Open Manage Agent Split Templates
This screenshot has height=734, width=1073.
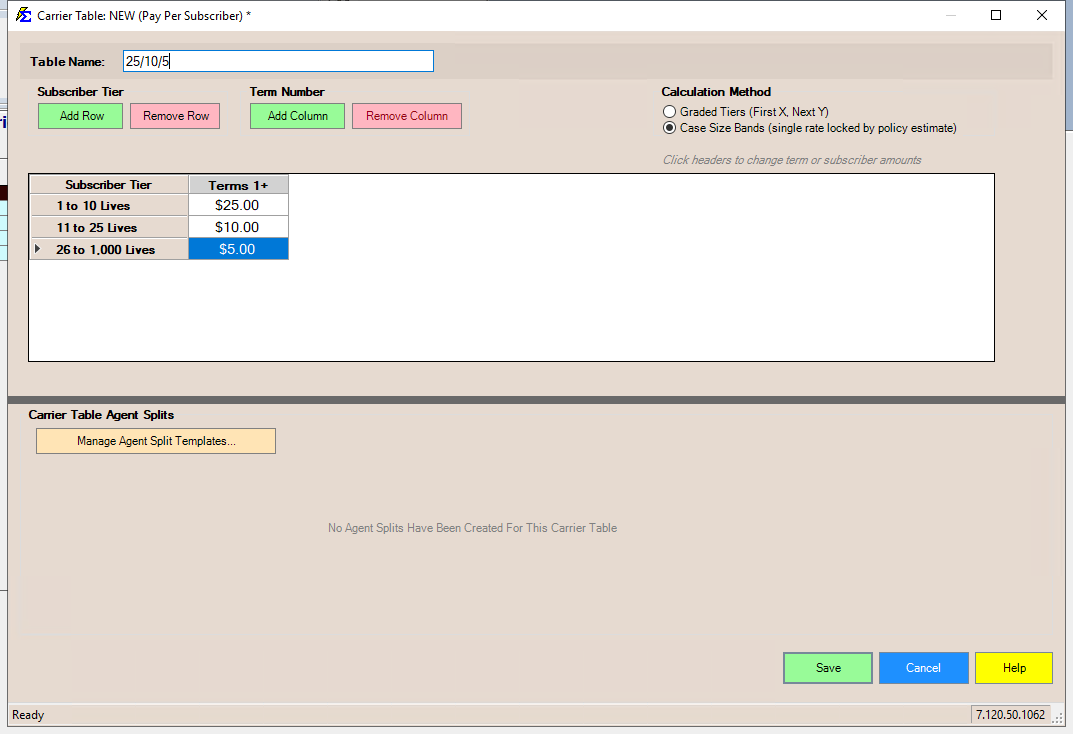click(x=156, y=441)
